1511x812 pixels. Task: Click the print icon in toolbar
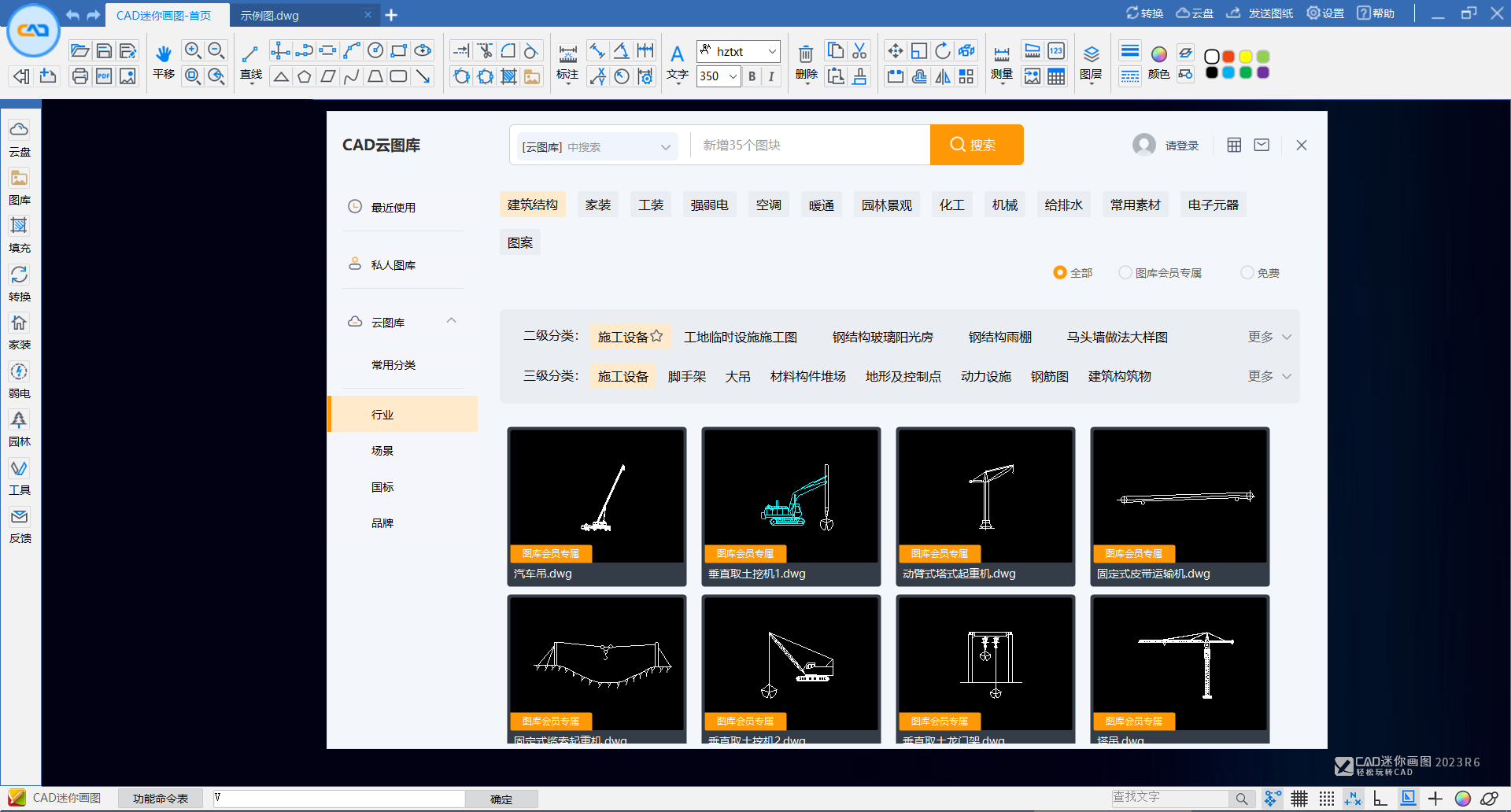click(x=79, y=76)
